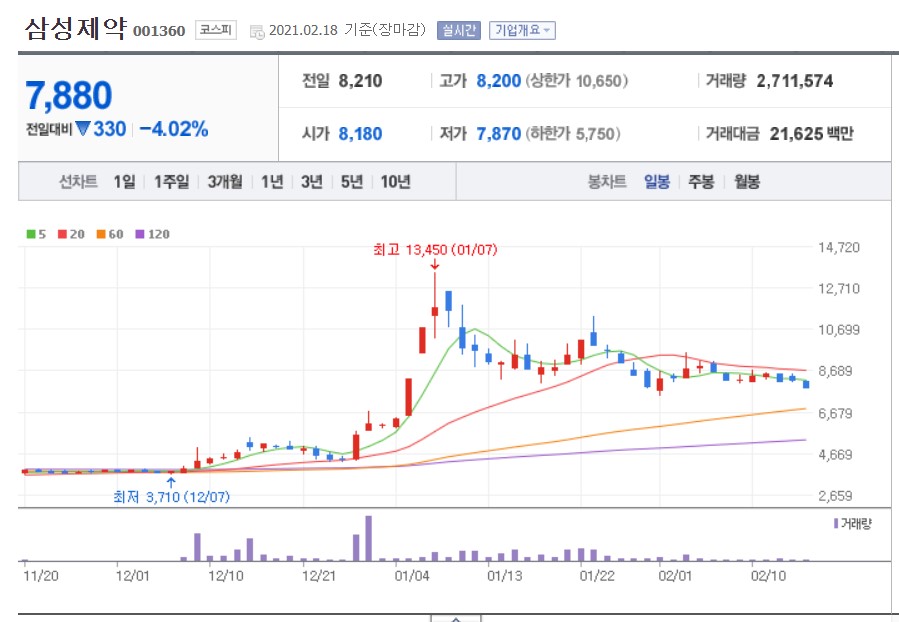Click the orange 60-day moving average legend swatch
The height and width of the screenshot is (622, 899).
tap(101, 234)
